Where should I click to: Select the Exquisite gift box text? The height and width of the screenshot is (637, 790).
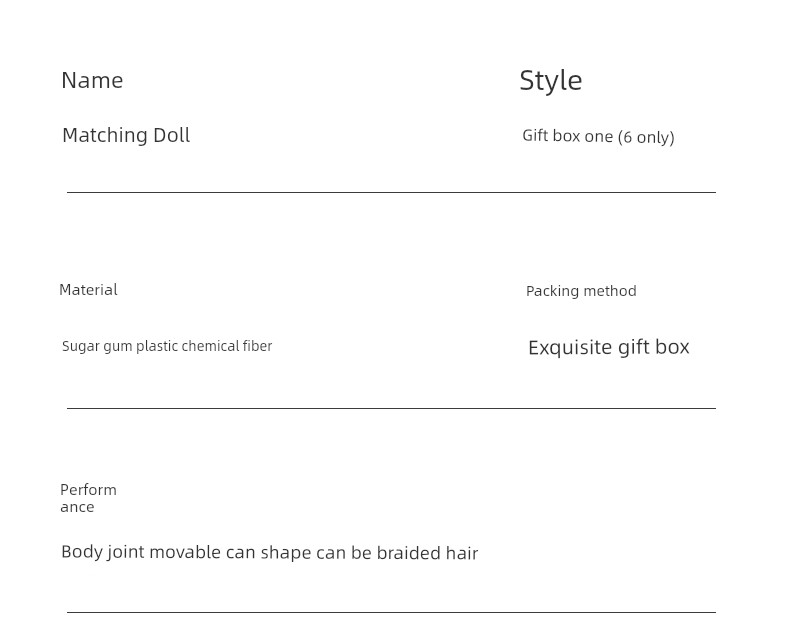[x=609, y=347]
